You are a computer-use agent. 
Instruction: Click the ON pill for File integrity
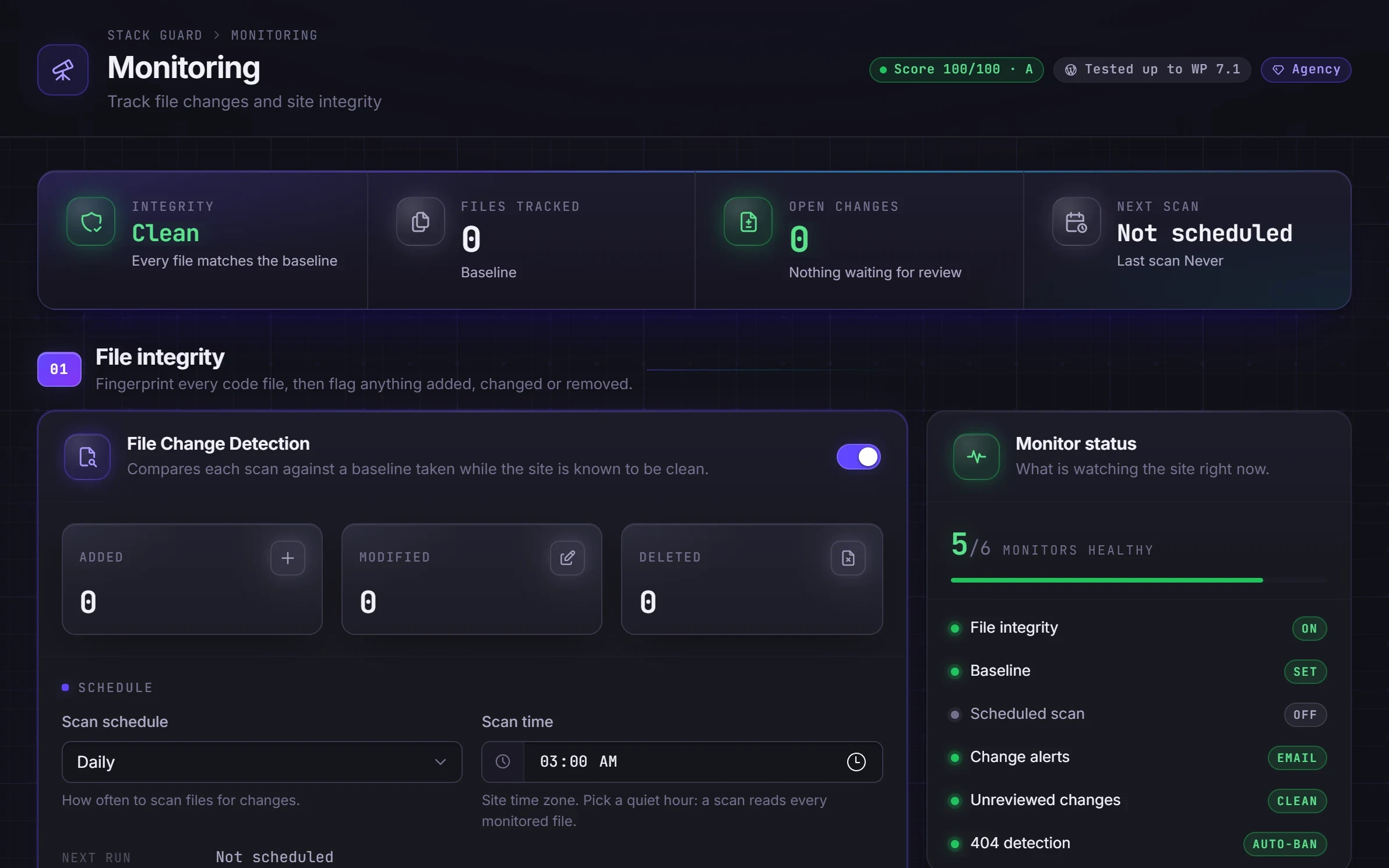(x=1310, y=629)
